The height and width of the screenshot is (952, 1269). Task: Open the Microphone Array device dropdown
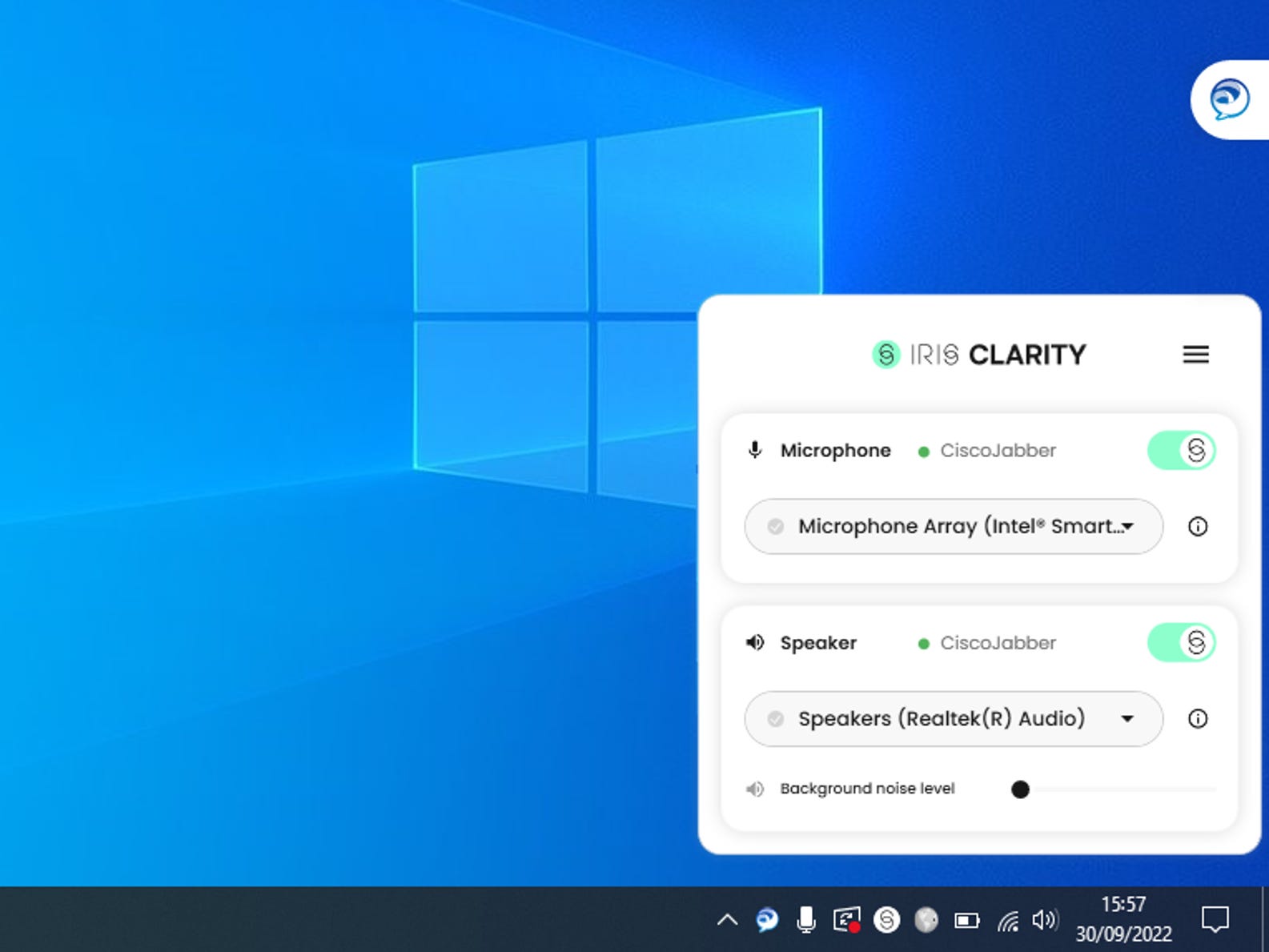click(954, 526)
